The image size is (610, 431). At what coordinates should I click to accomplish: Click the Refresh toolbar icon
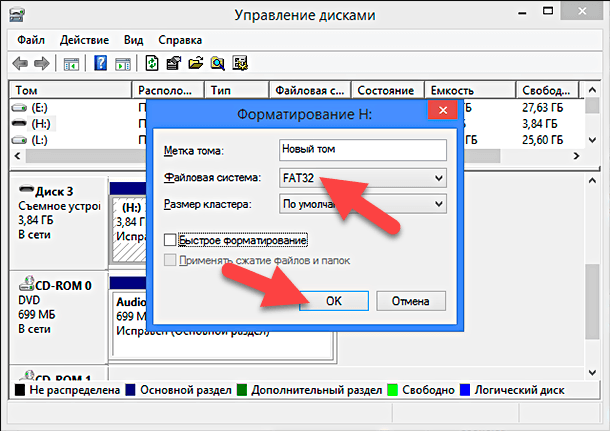[152, 63]
